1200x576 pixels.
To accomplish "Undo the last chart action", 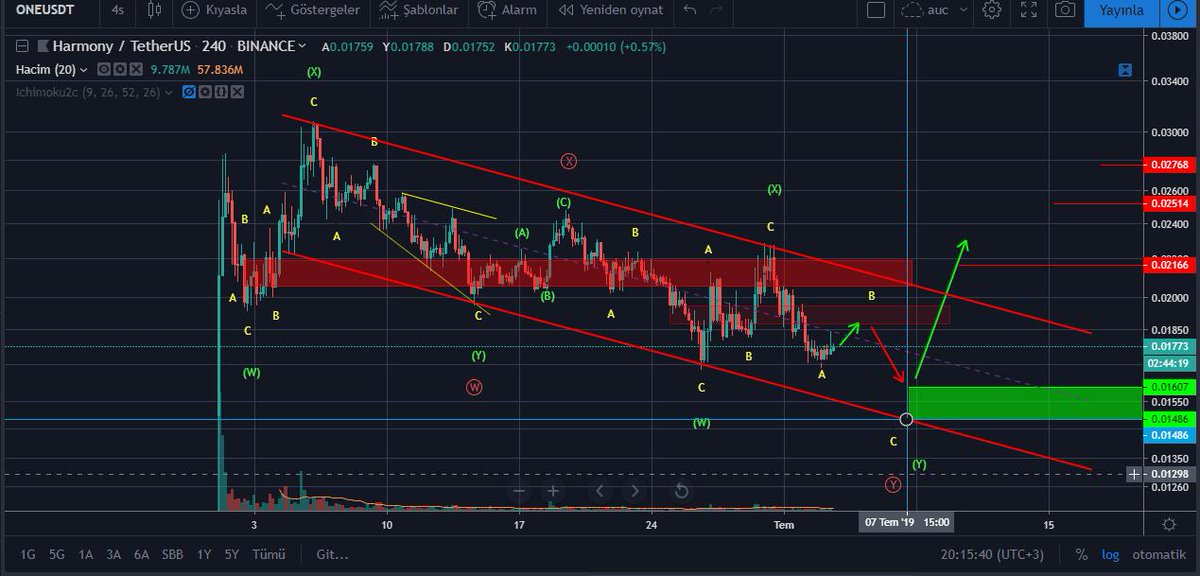I will [x=689, y=10].
